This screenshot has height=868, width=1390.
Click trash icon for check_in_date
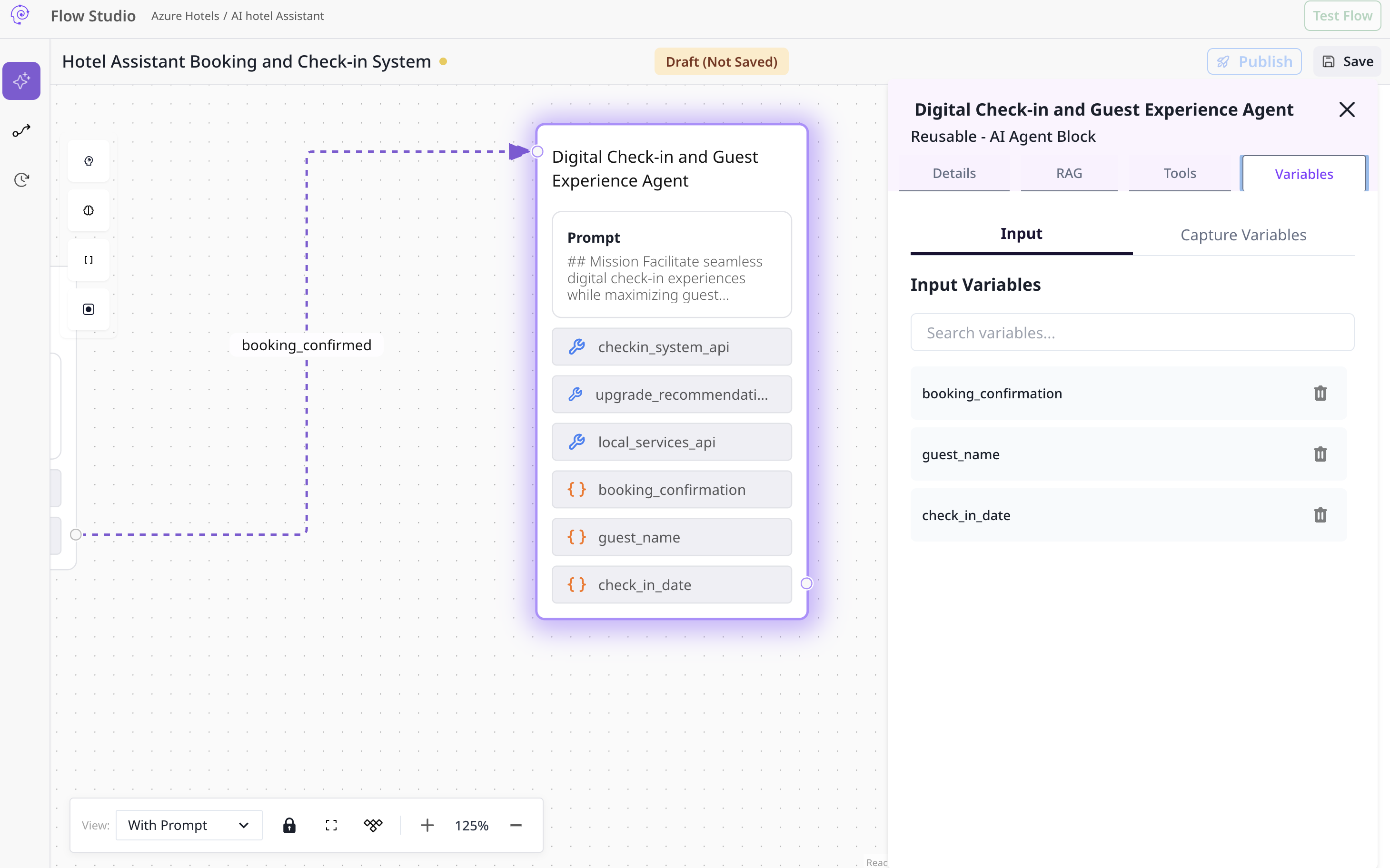[x=1320, y=515]
